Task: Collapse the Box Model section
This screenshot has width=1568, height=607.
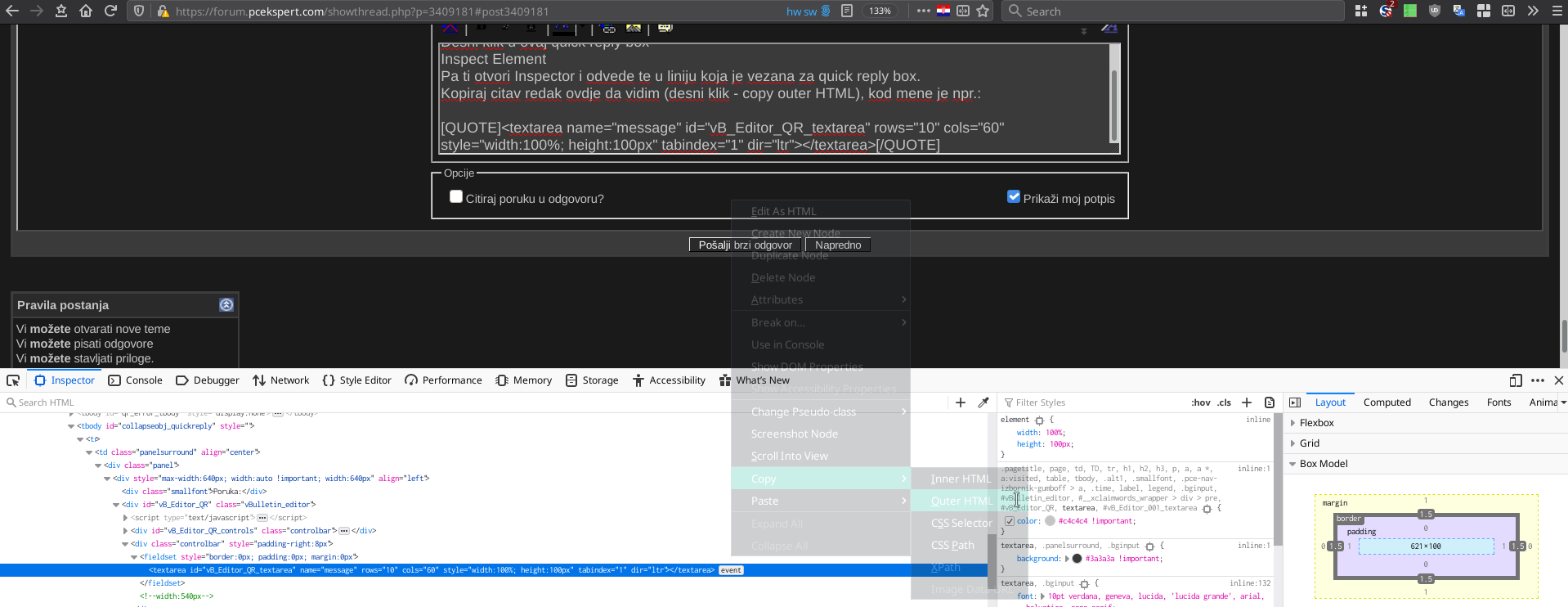Action: (x=1292, y=464)
